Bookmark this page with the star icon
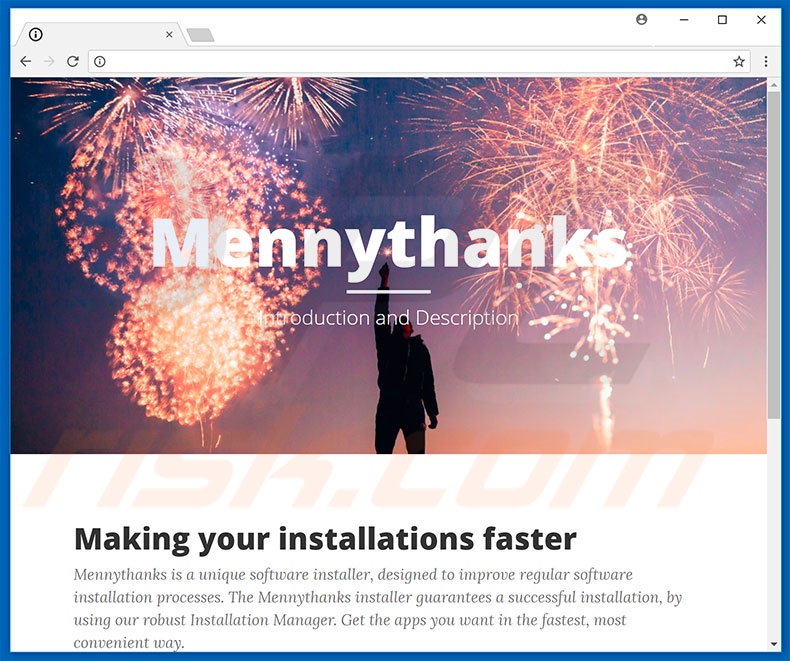The height and width of the screenshot is (661, 790). click(x=739, y=62)
